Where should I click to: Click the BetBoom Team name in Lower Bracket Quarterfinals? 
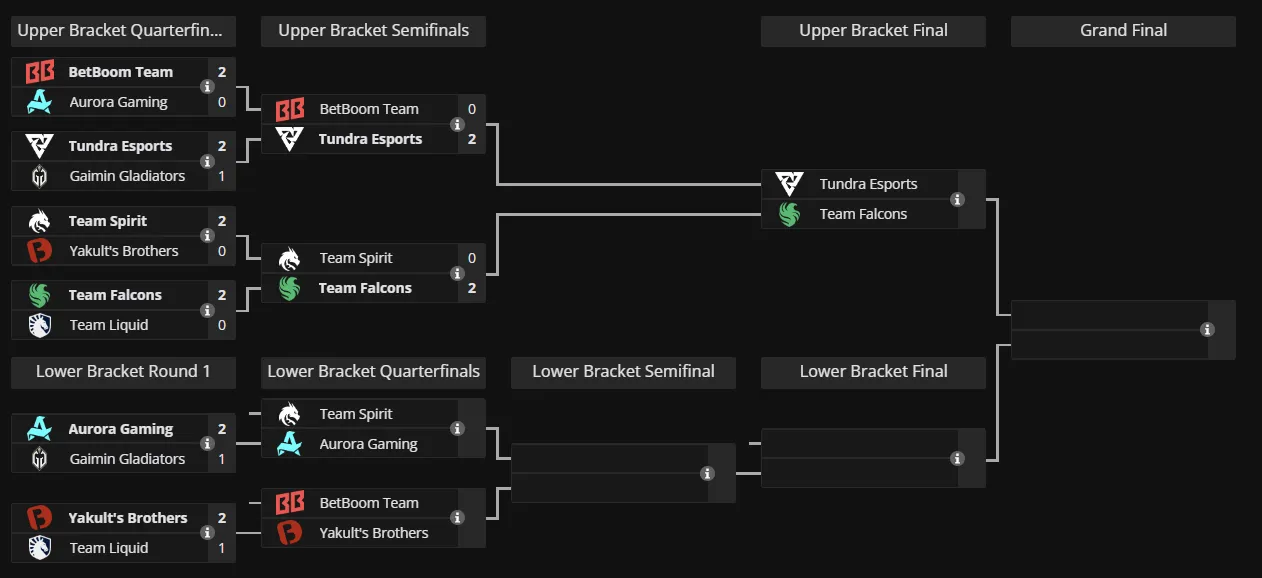369,503
